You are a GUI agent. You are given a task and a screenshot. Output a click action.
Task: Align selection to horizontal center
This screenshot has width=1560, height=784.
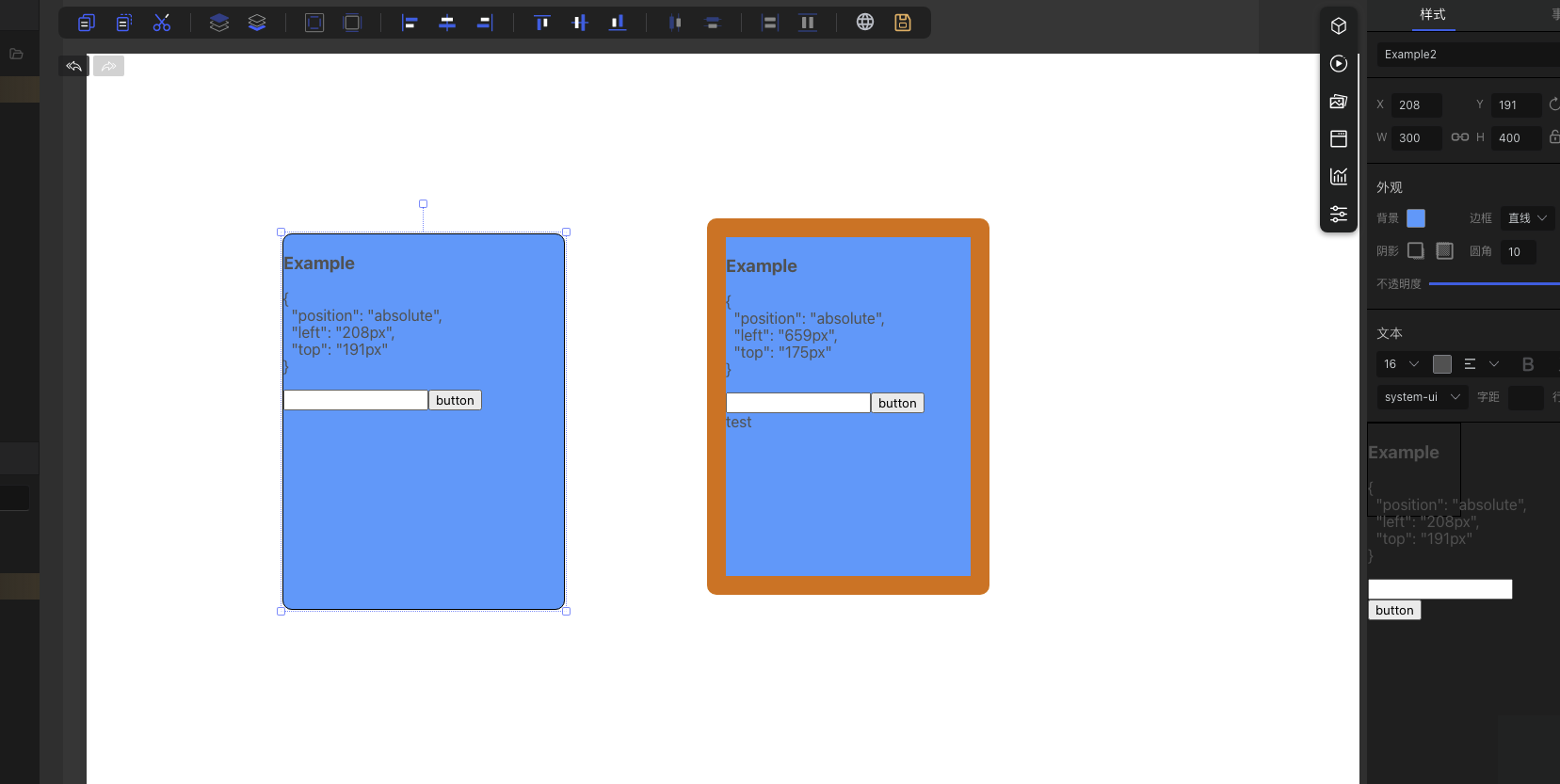[x=447, y=23]
